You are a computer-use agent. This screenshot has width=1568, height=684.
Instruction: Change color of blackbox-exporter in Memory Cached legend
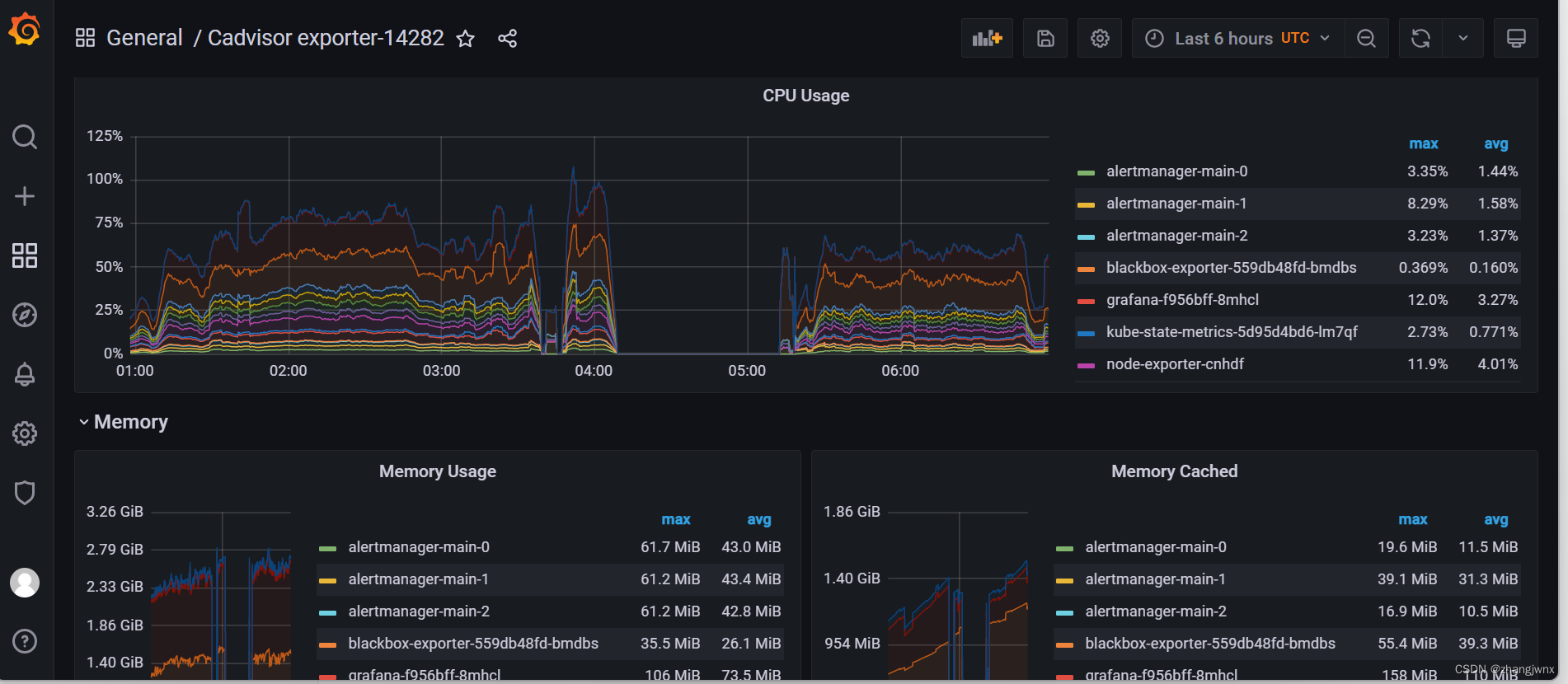(1064, 645)
